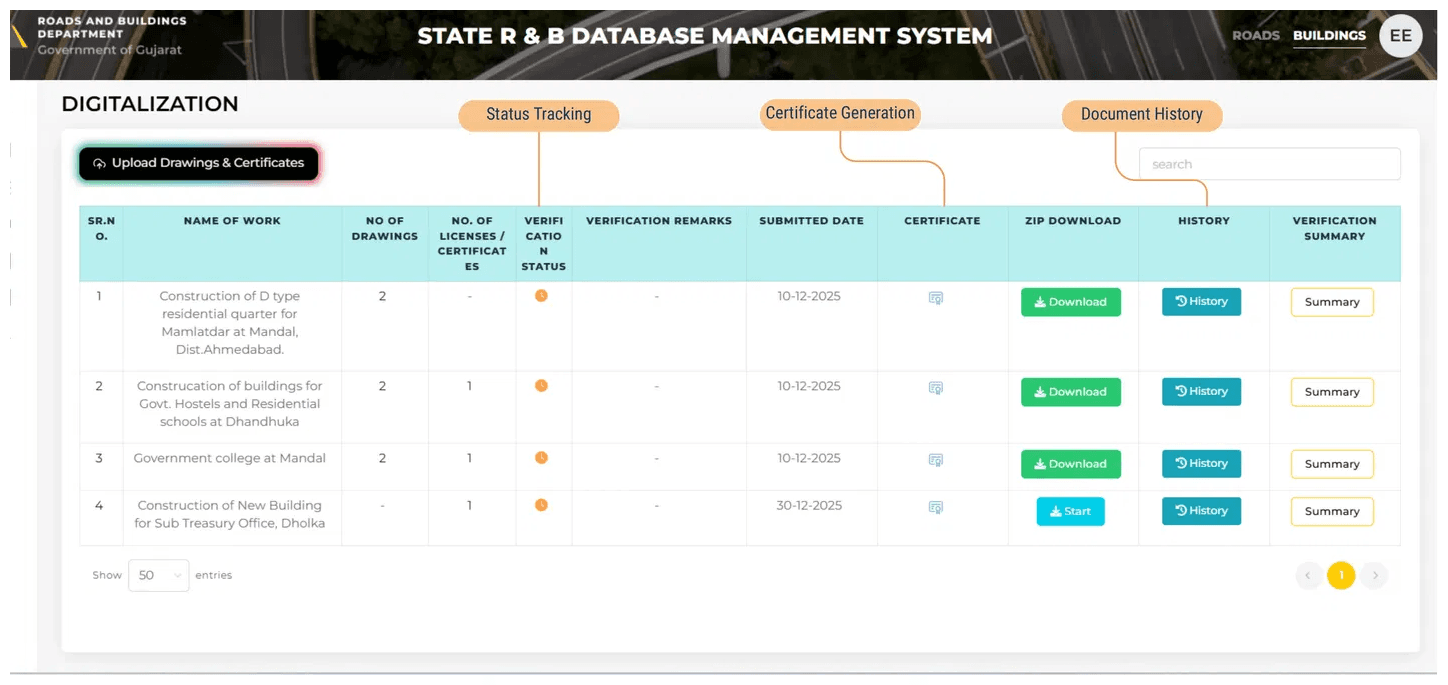Open History for Govt. Hostels at Dhandhuka
1448x685 pixels.
(x=1201, y=391)
